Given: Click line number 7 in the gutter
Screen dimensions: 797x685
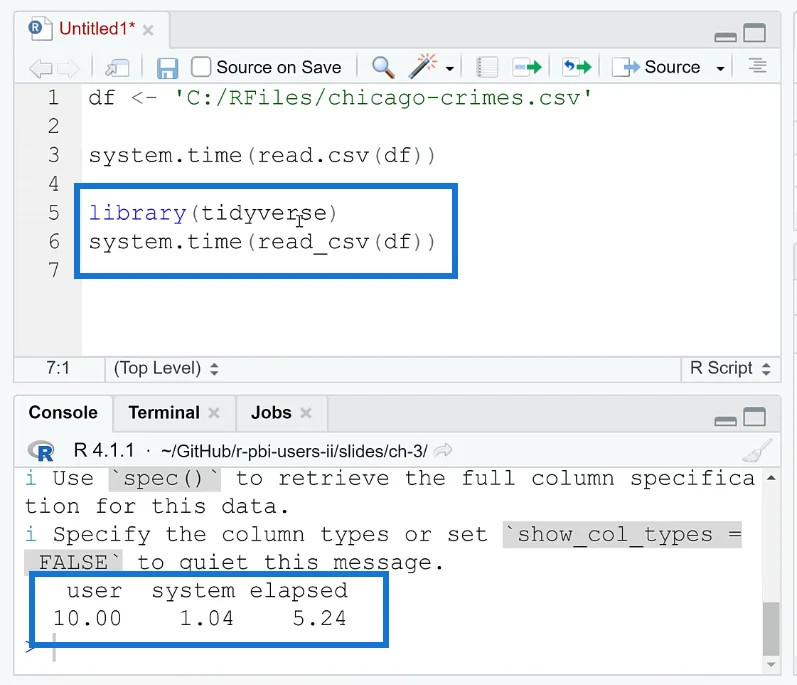Looking at the screenshot, I should coord(54,270).
